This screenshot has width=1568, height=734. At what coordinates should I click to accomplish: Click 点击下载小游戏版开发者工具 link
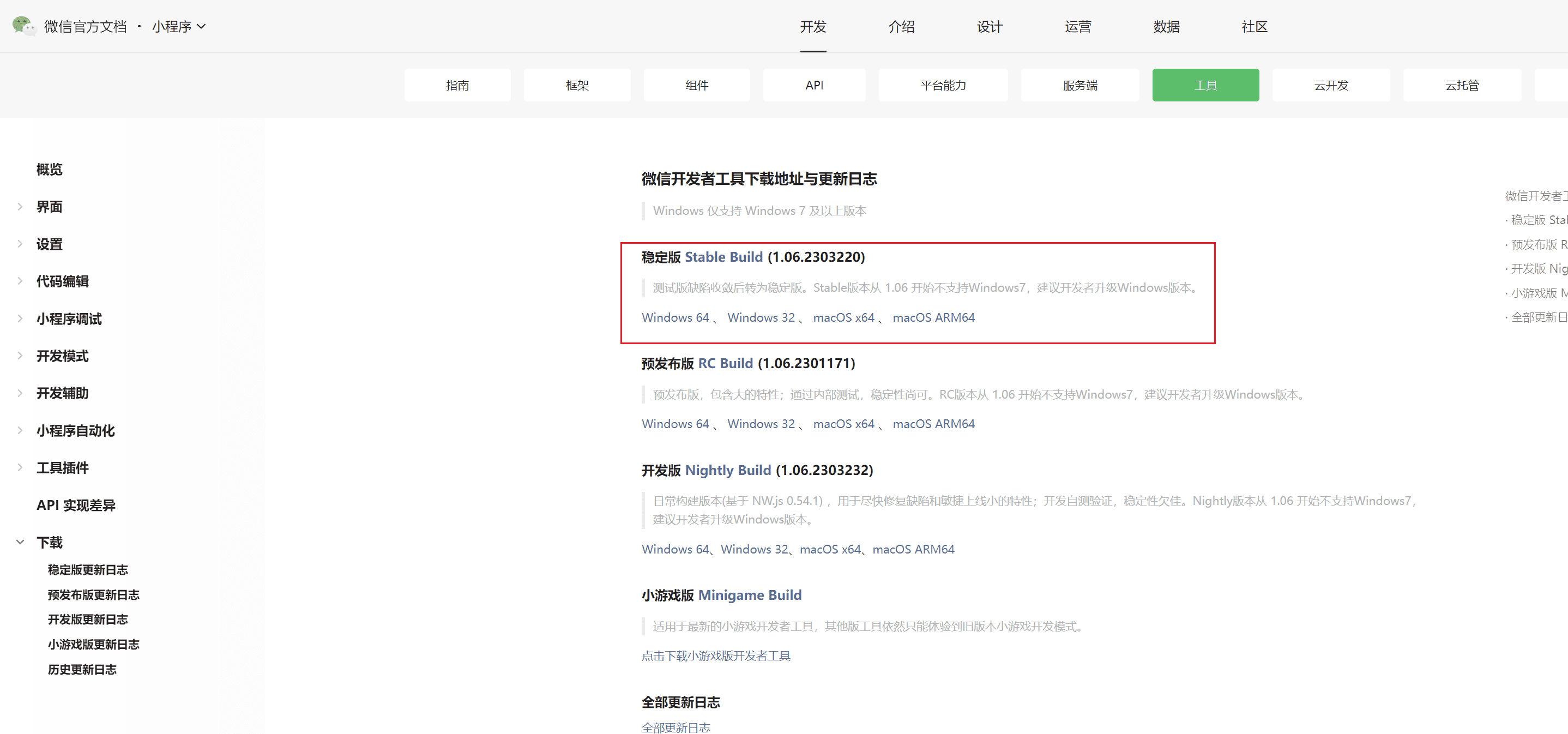click(716, 656)
